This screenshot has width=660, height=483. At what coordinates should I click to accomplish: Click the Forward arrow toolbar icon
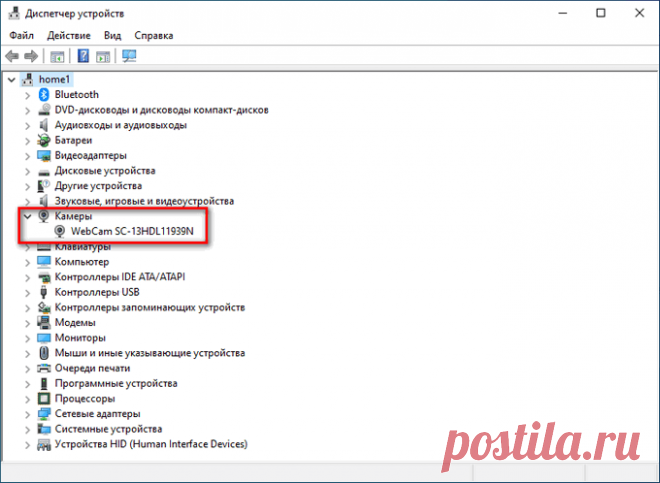(x=31, y=56)
